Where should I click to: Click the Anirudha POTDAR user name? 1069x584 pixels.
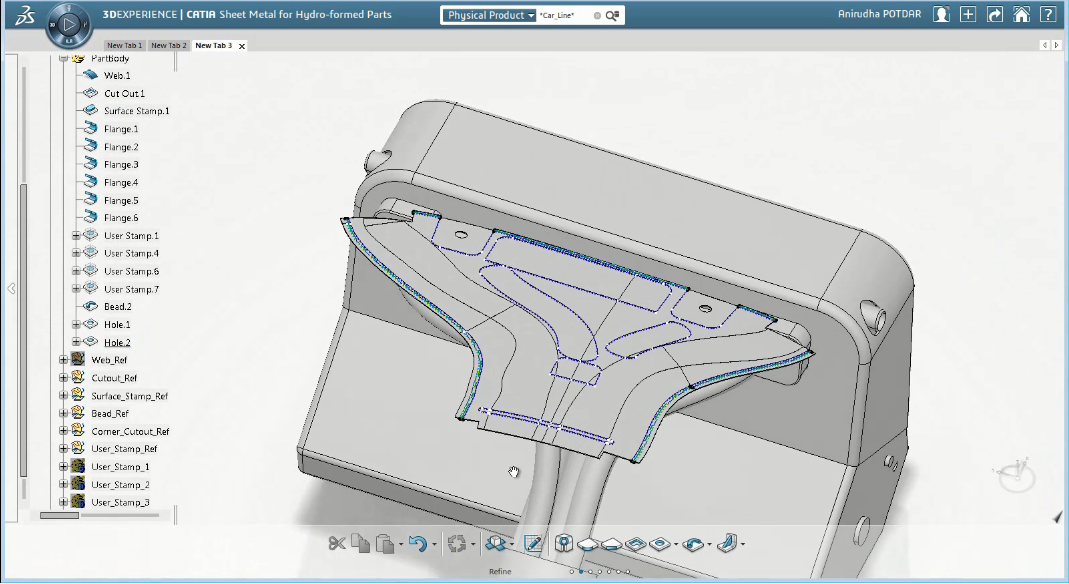pyautogui.click(x=879, y=14)
